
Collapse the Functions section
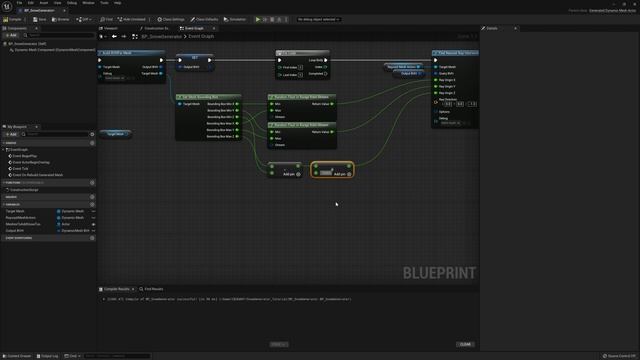(4, 182)
